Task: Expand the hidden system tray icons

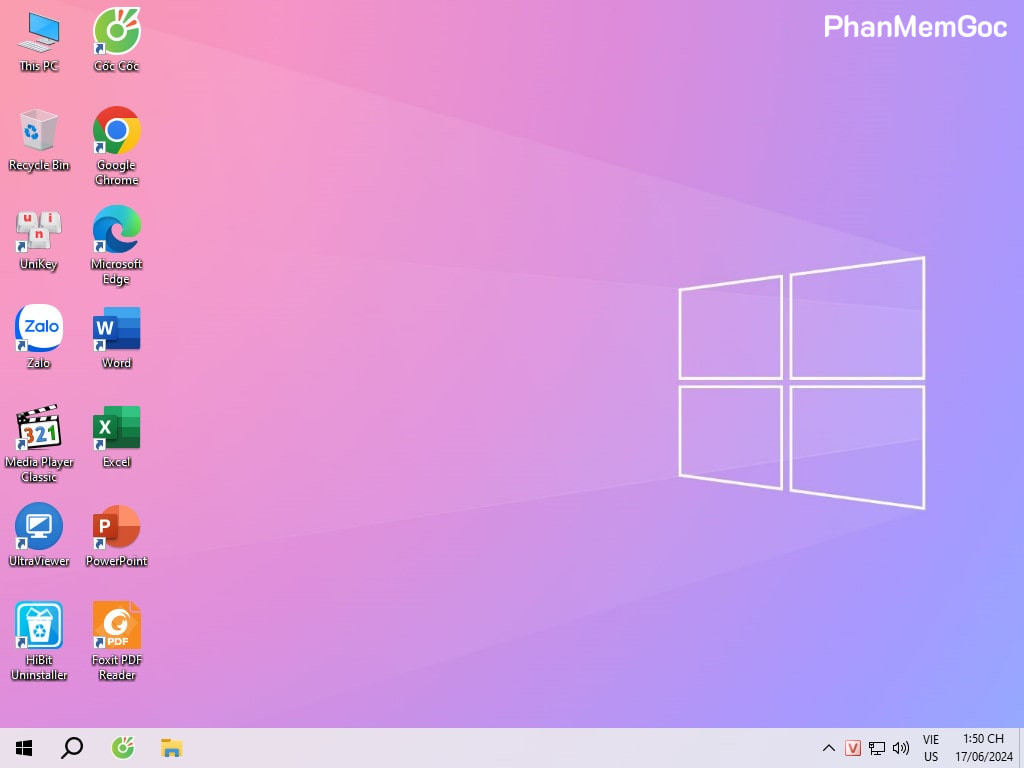Action: 828,748
